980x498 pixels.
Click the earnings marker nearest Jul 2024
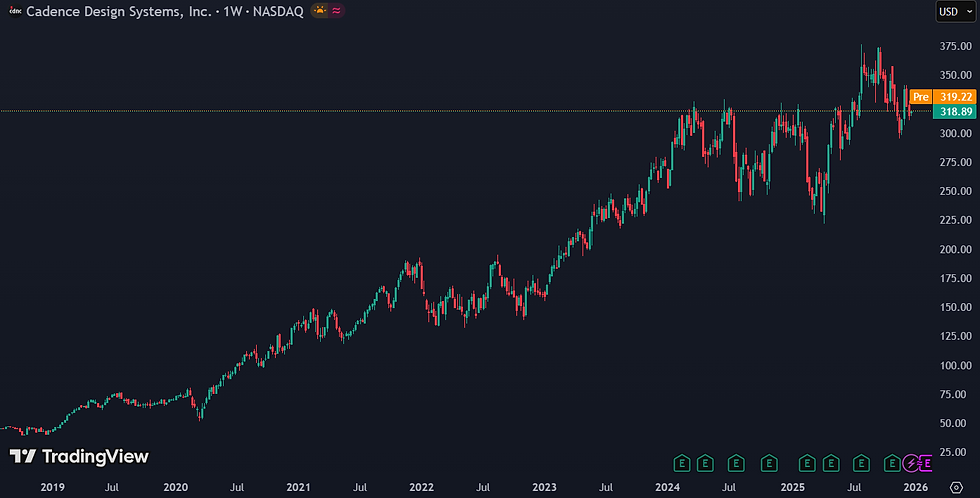click(736, 463)
